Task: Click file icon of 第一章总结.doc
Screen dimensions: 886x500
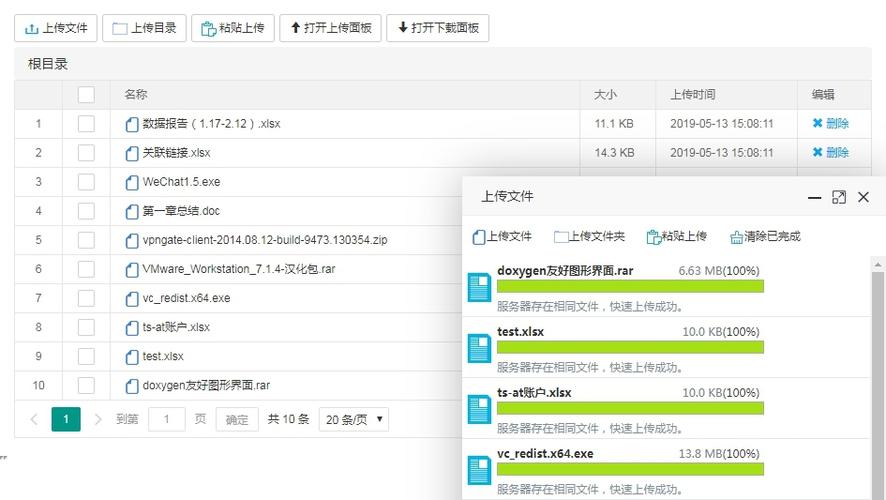Action: pyautogui.click(x=132, y=211)
